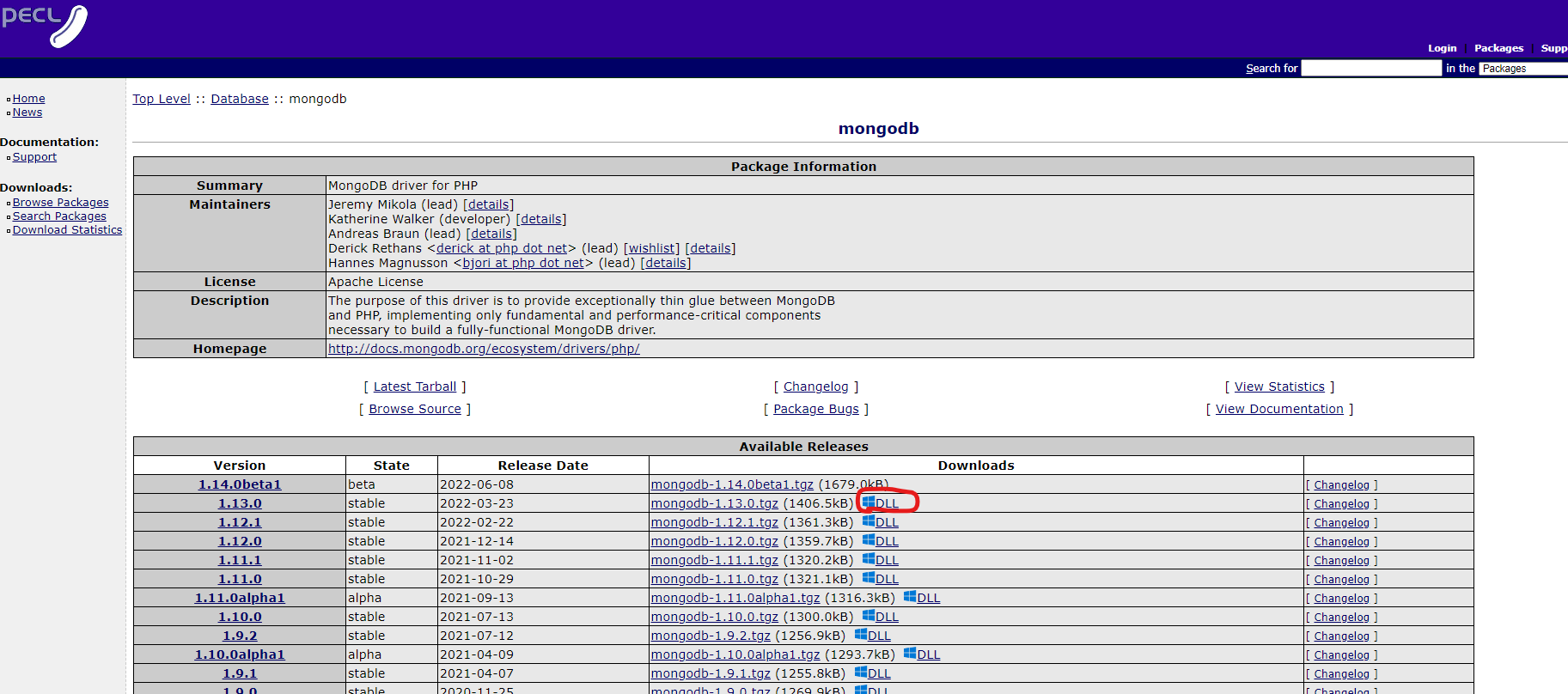The width and height of the screenshot is (1568, 694).
Task: Open View Documentation link
Action: pos(1279,409)
